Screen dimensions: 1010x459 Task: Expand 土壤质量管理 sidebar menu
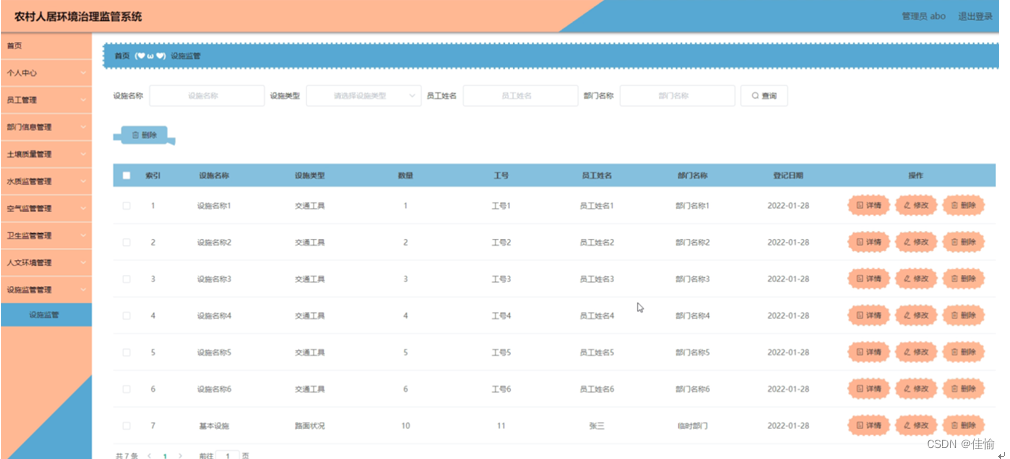click(x=46, y=155)
